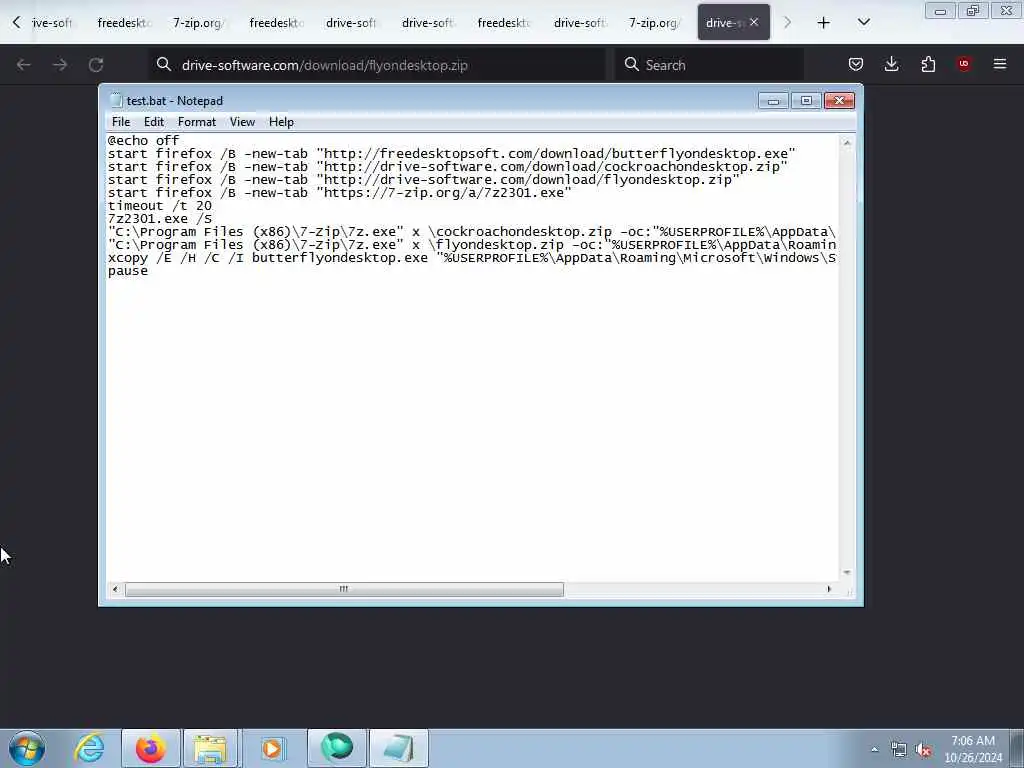Switch to the first 7-zip.org tab
The width and height of the screenshot is (1024, 768).
[x=199, y=23]
